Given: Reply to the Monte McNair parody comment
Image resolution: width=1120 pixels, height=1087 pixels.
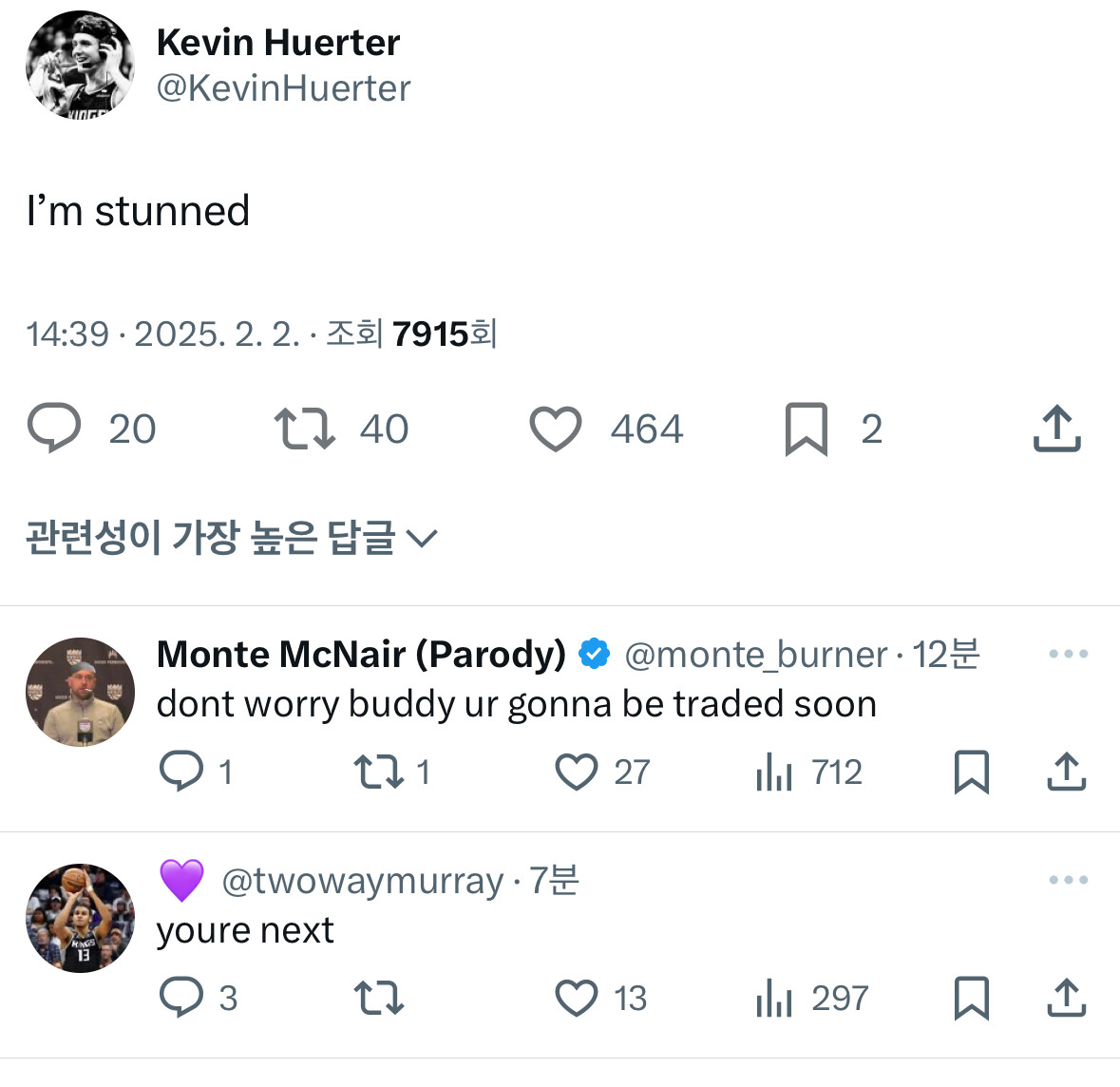Looking at the screenshot, I should (x=181, y=772).
